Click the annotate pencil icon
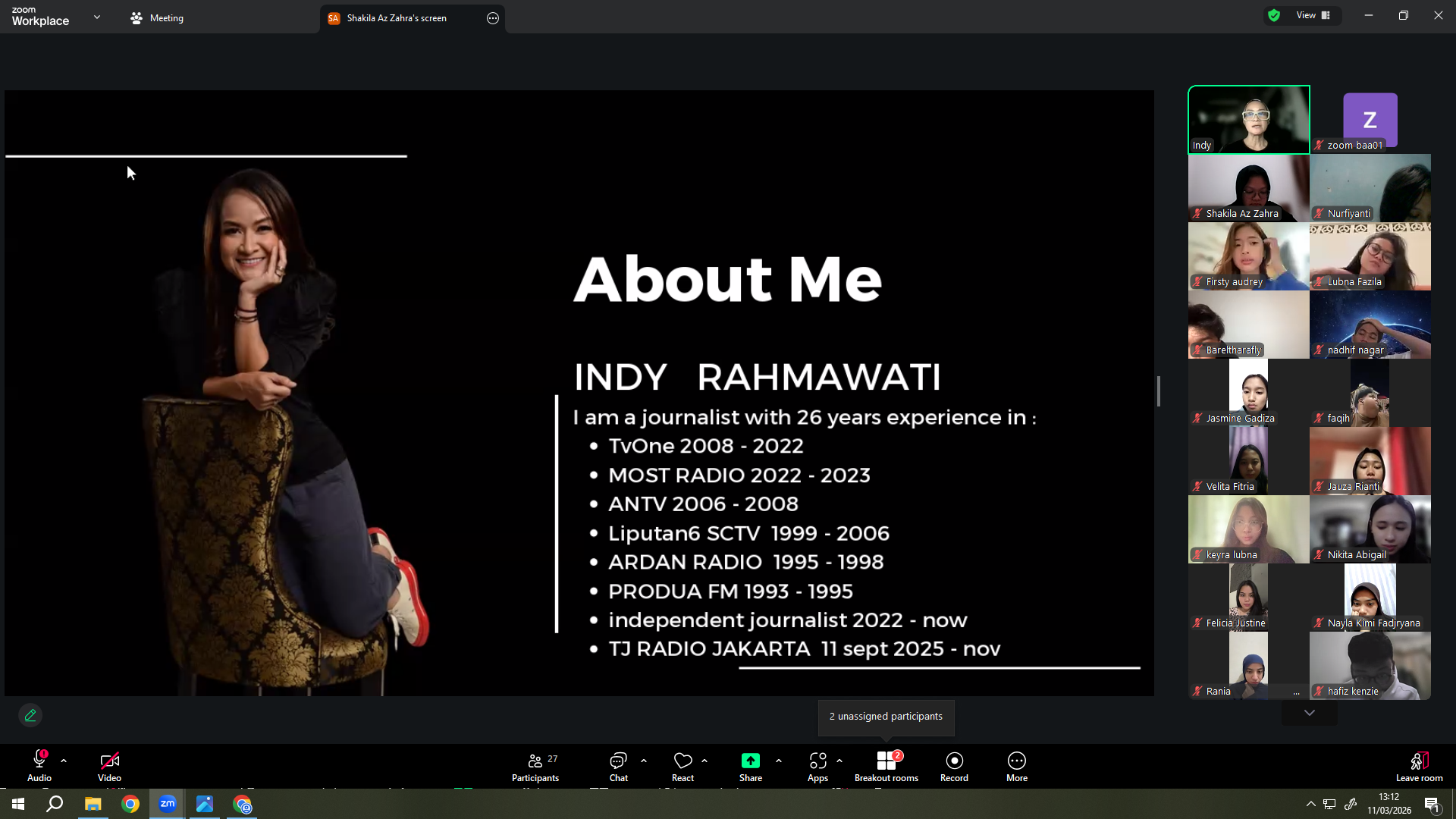1456x819 pixels. (x=30, y=715)
